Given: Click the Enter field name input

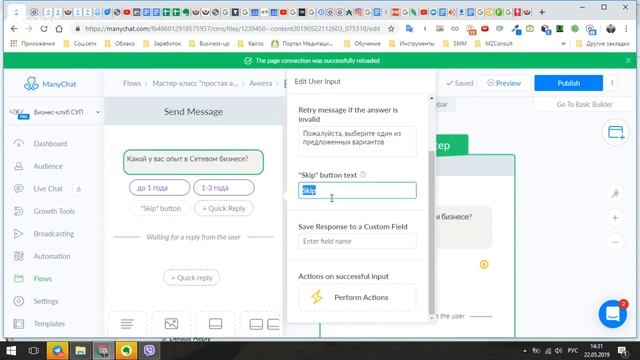Looking at the screenshot, I should pyautogui.click(x=357, y=241).
